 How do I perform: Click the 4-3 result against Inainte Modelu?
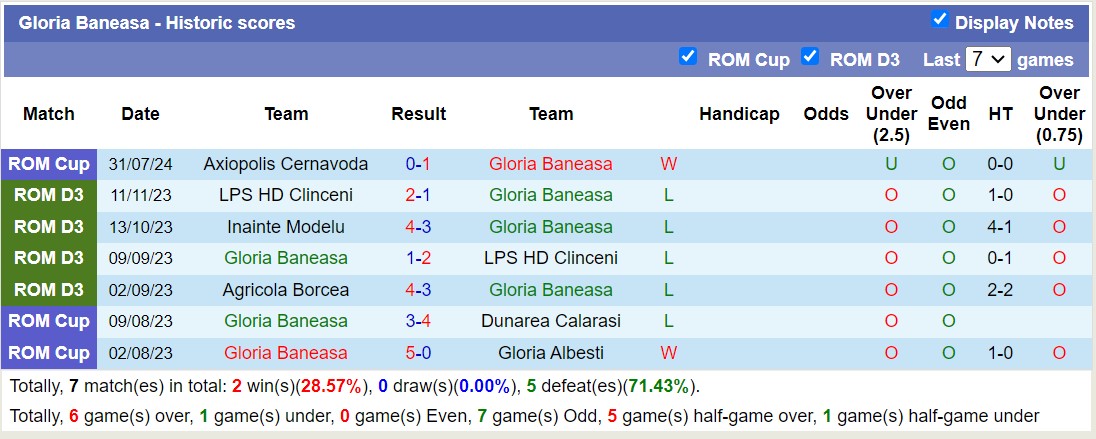click(x=418, y=227)
